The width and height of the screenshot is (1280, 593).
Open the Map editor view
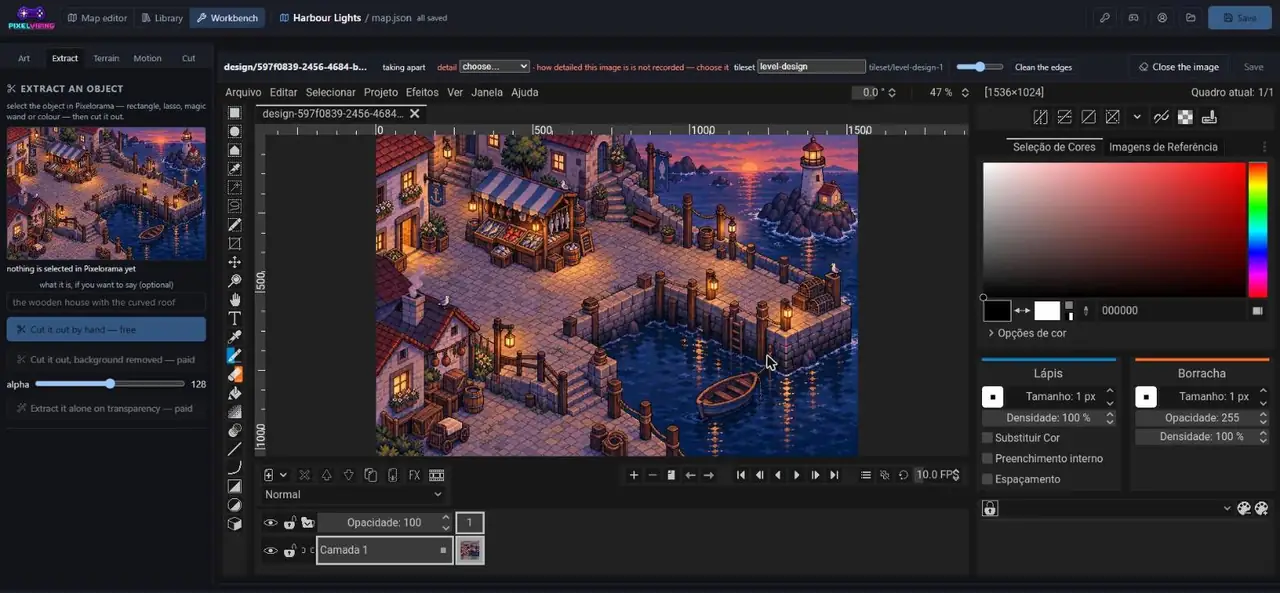pyautogui.click(x=97, y=18)
